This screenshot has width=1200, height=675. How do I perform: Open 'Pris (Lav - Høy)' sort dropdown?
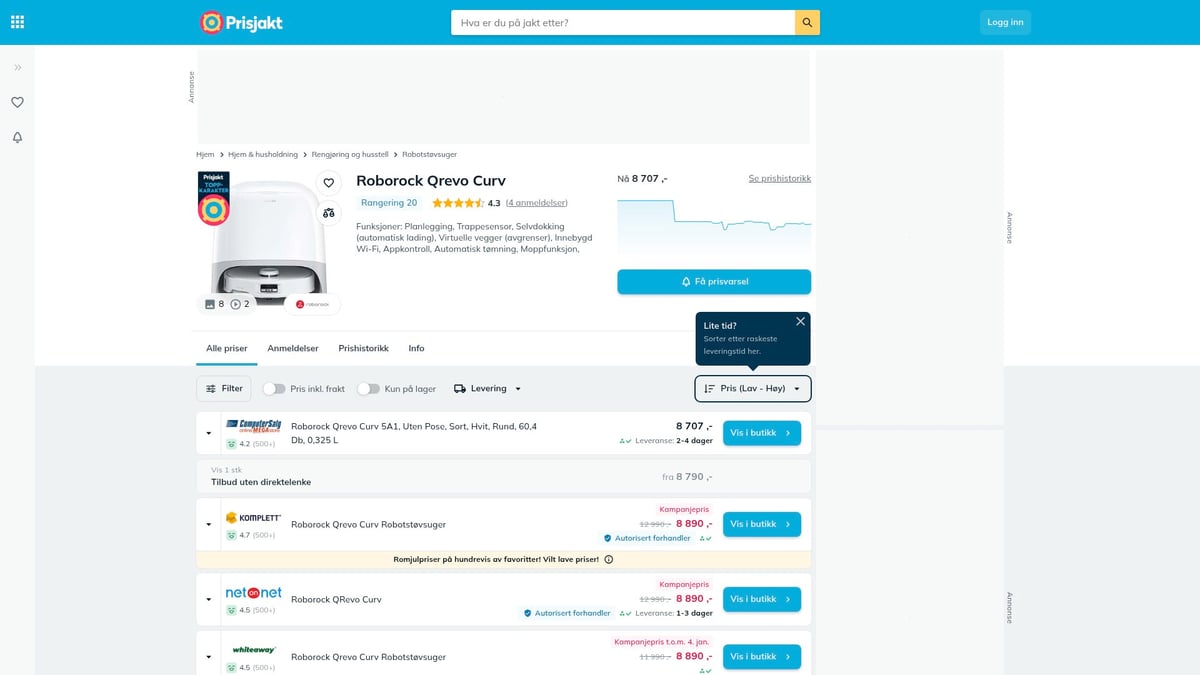pyautogui.click(x=753, y=388)
